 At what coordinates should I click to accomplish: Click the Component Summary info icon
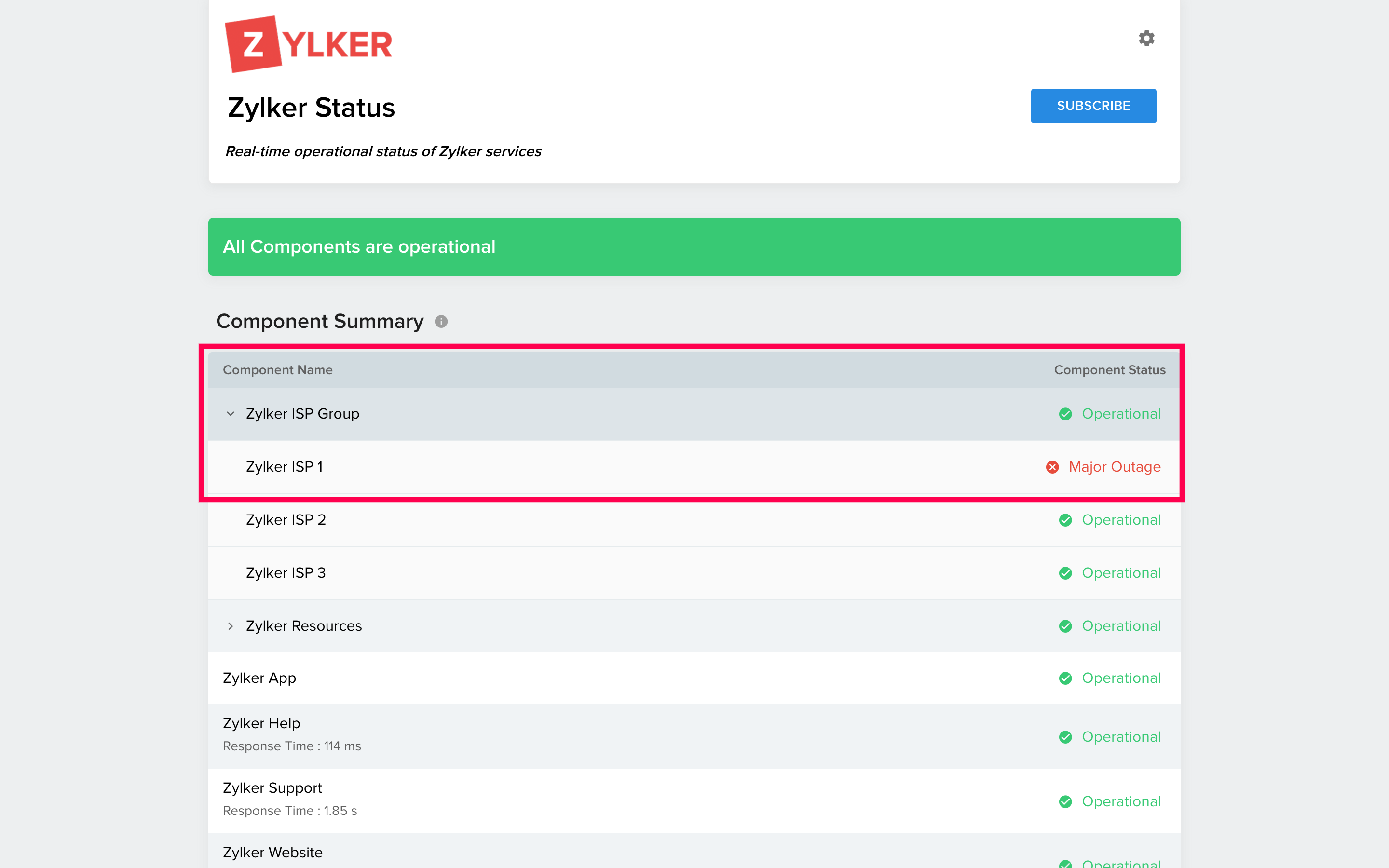[441, 322]
